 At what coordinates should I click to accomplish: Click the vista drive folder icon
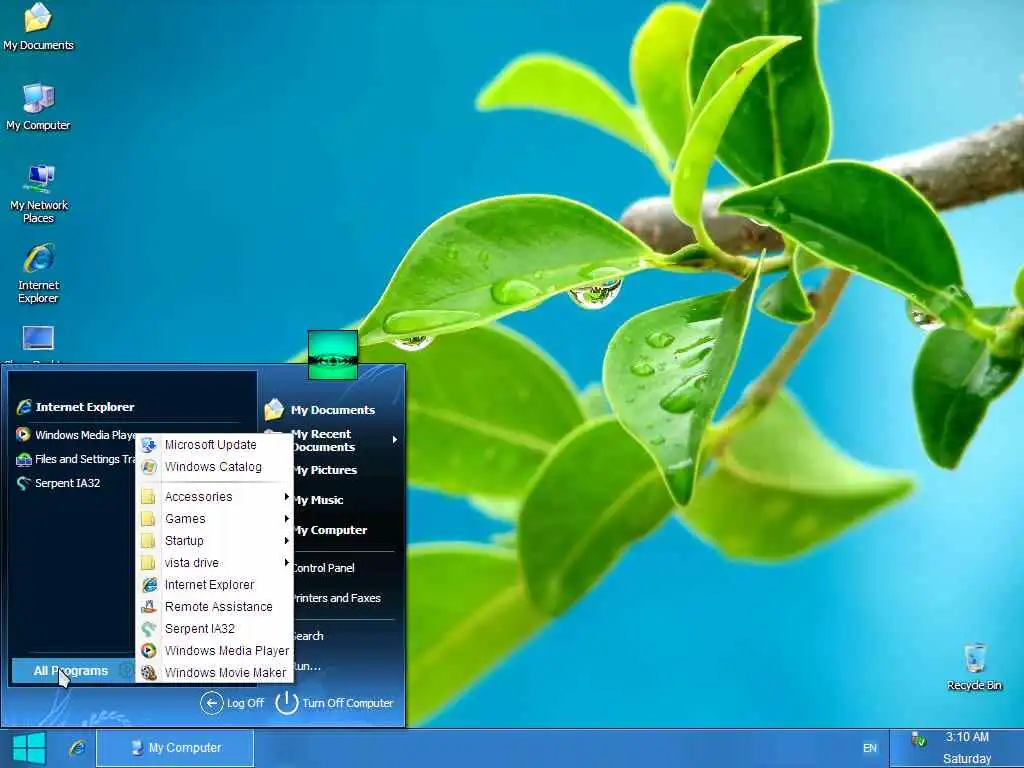pyautogui.click(x=148, y=563)
